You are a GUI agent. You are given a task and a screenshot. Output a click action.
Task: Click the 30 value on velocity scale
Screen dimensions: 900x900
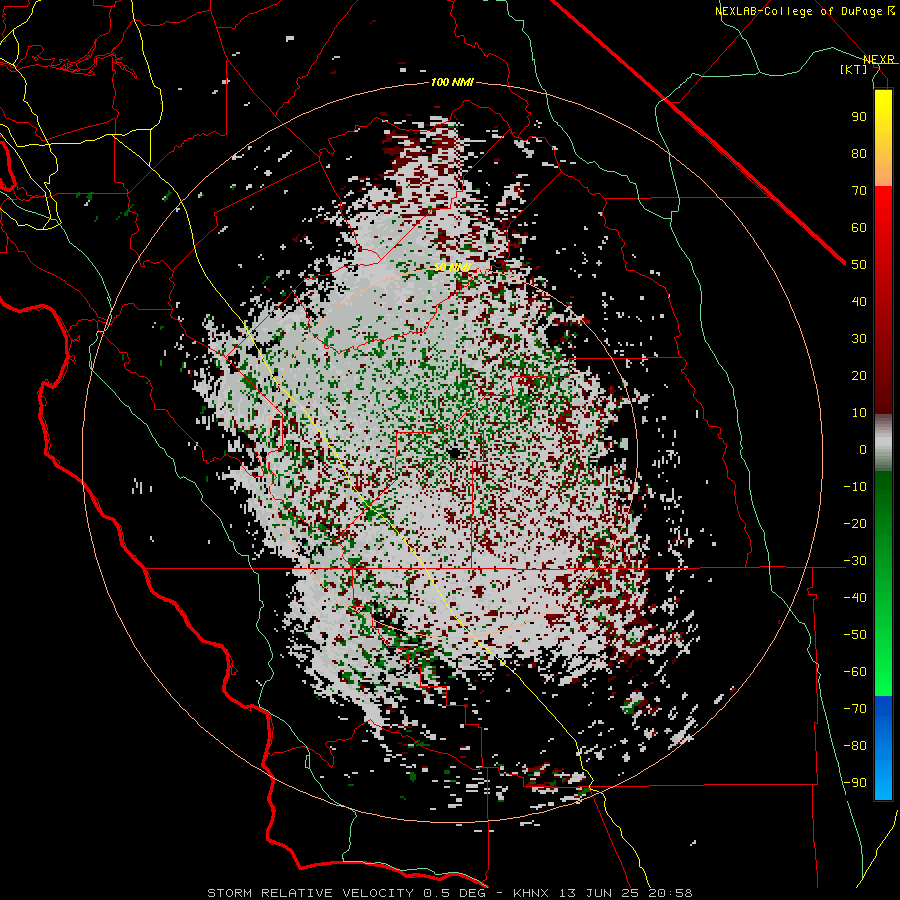[x=859, y=339]
